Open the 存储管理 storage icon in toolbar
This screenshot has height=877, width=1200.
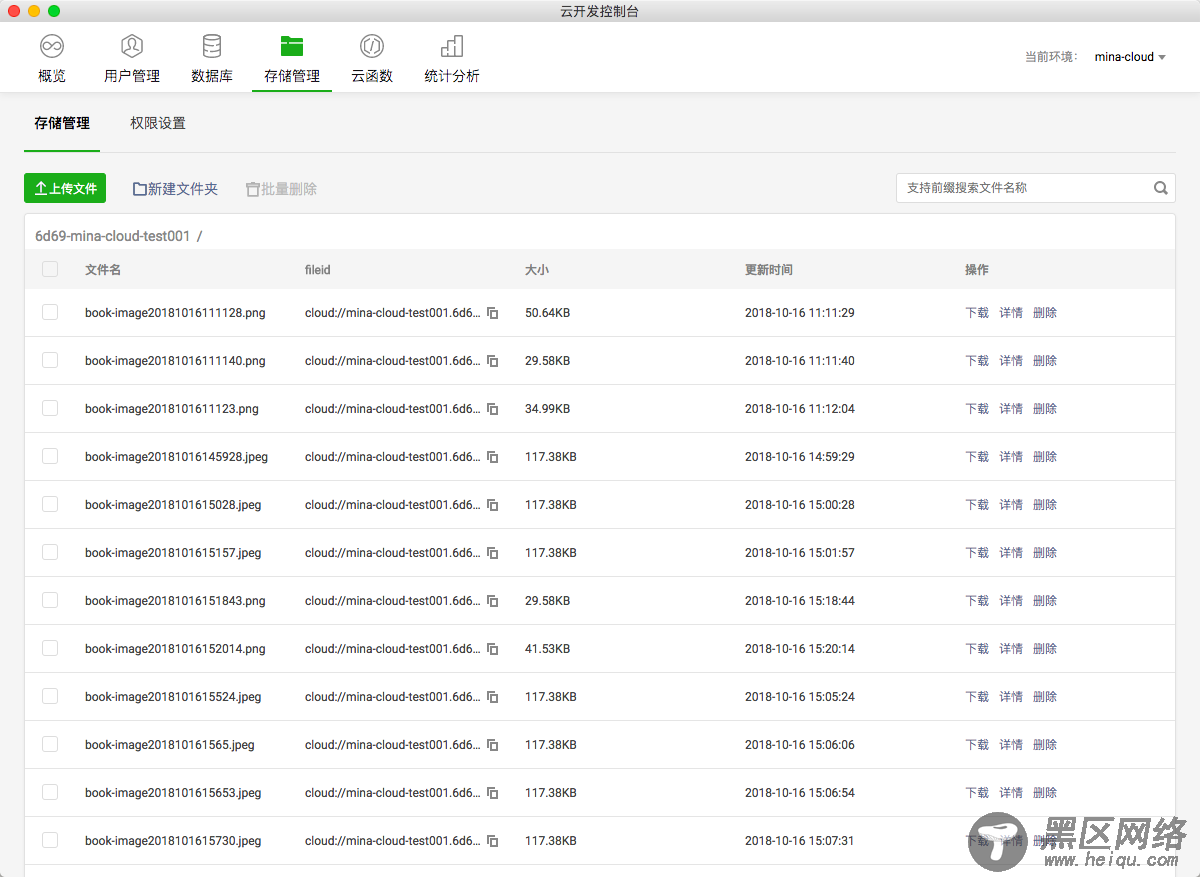pyautogui.click(x=292, y=46)
